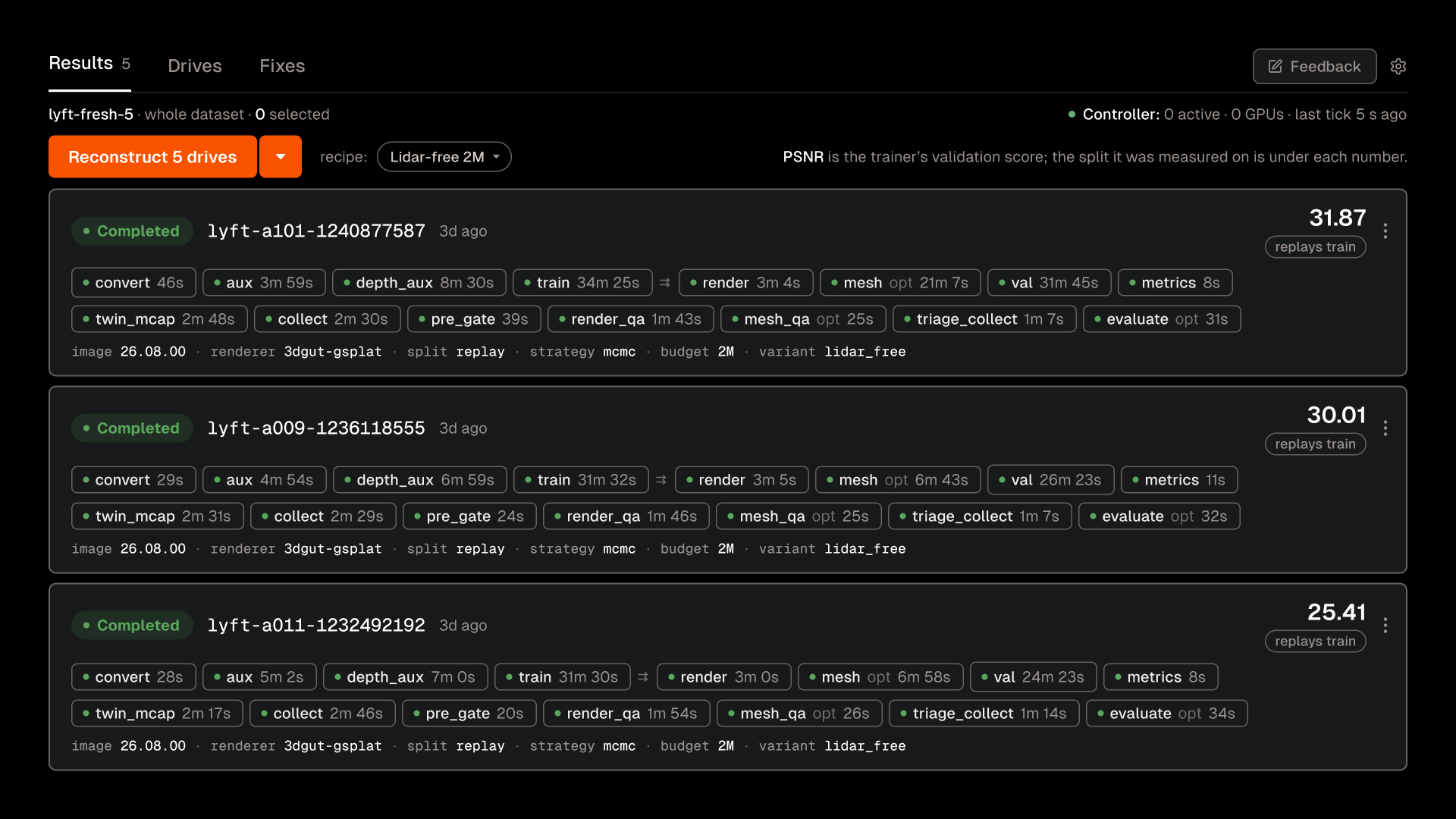Select mesh opt 21m 7s stage chip
The width and height of the screenshot is (1456, 819).
tap(900, 283)
